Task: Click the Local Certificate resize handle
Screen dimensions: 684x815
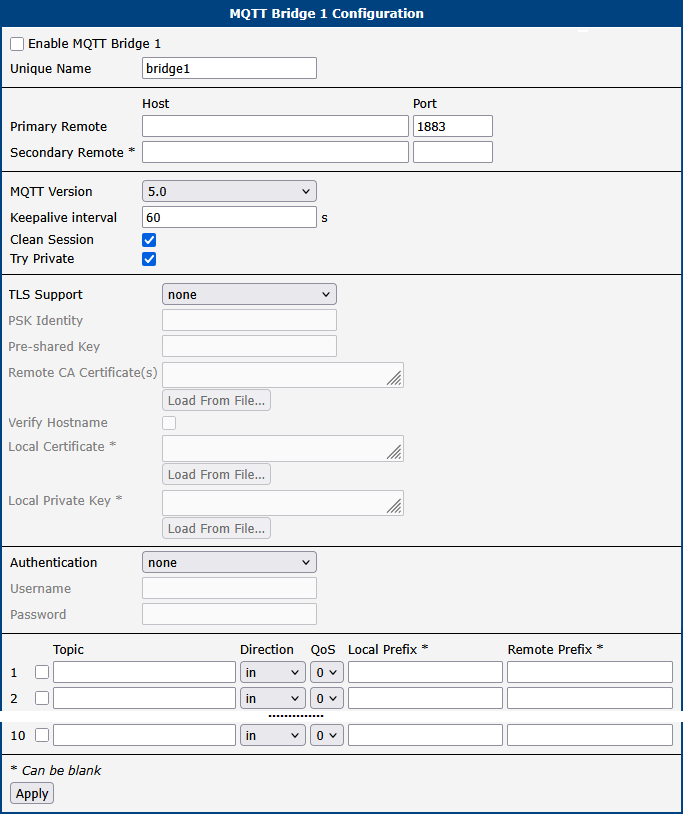Action: point(394,452)
